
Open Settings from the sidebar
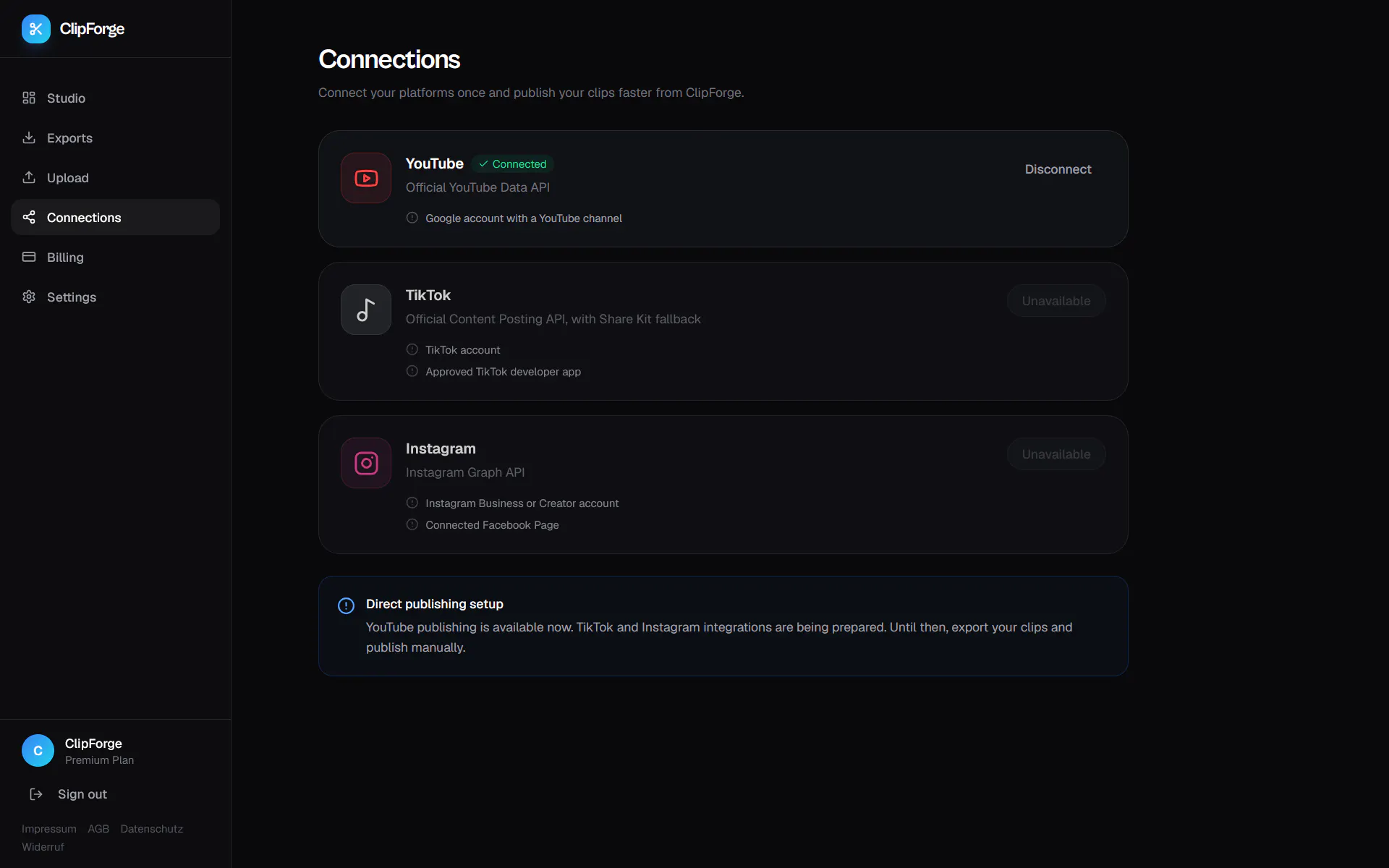(115, 297)
